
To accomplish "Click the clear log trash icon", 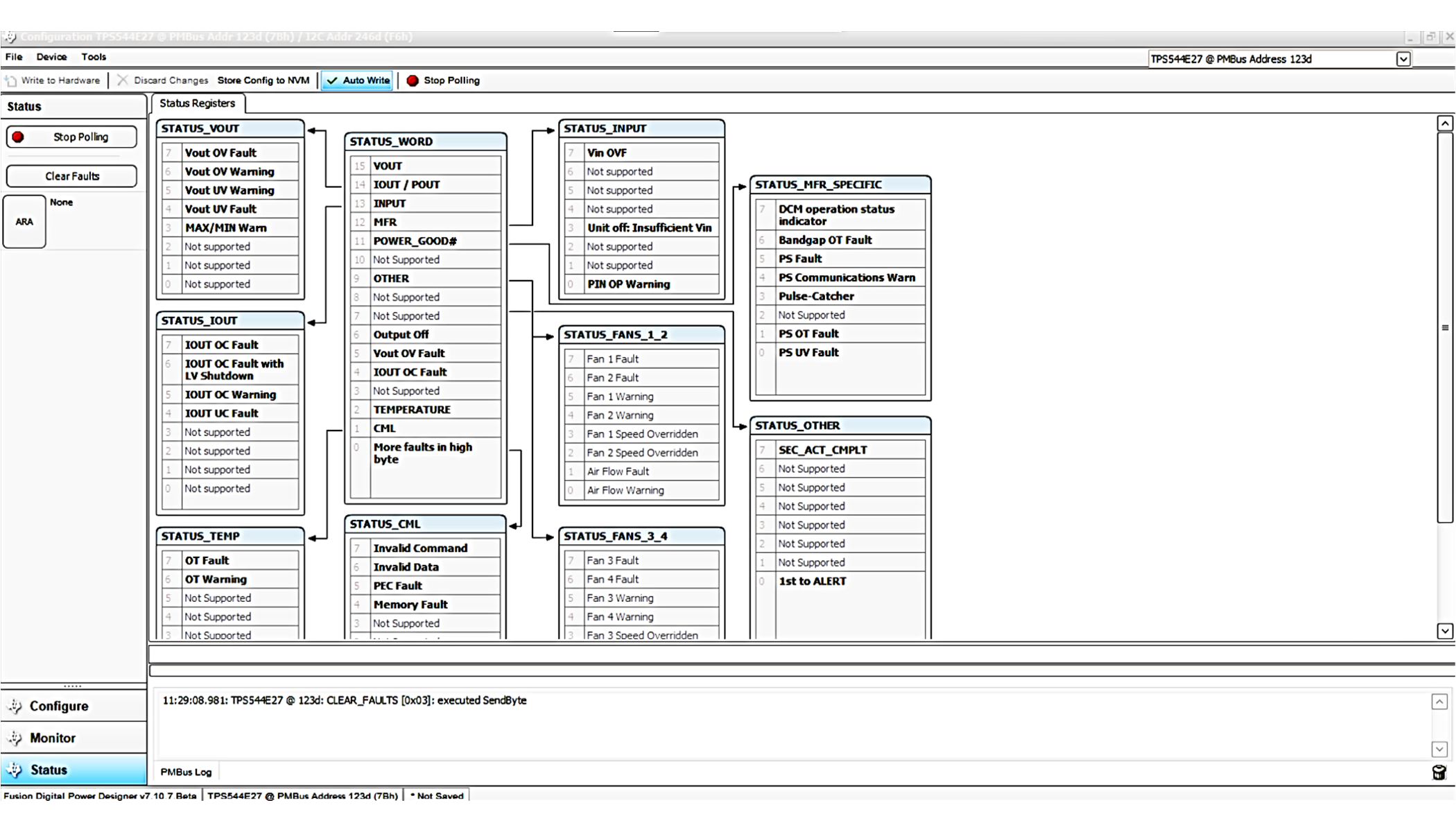I will tap(1439, 772).
